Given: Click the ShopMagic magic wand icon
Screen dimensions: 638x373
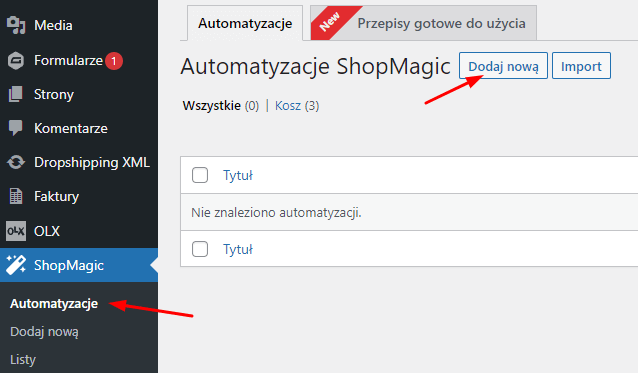Looking at the screenshot, I should pos(16,265).
